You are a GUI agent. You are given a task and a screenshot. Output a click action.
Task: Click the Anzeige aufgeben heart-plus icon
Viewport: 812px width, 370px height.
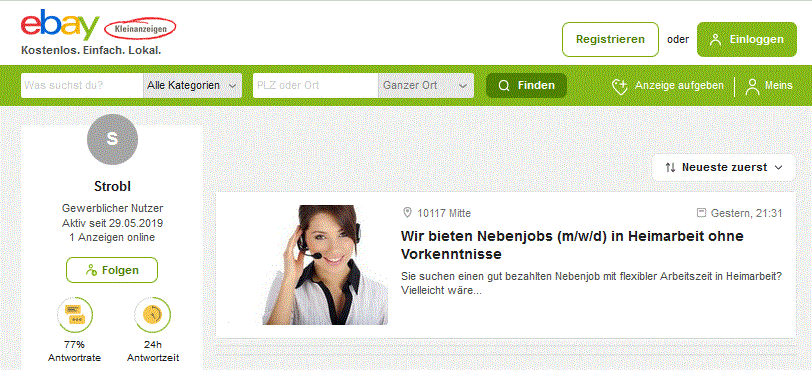[x=620, y=86]
